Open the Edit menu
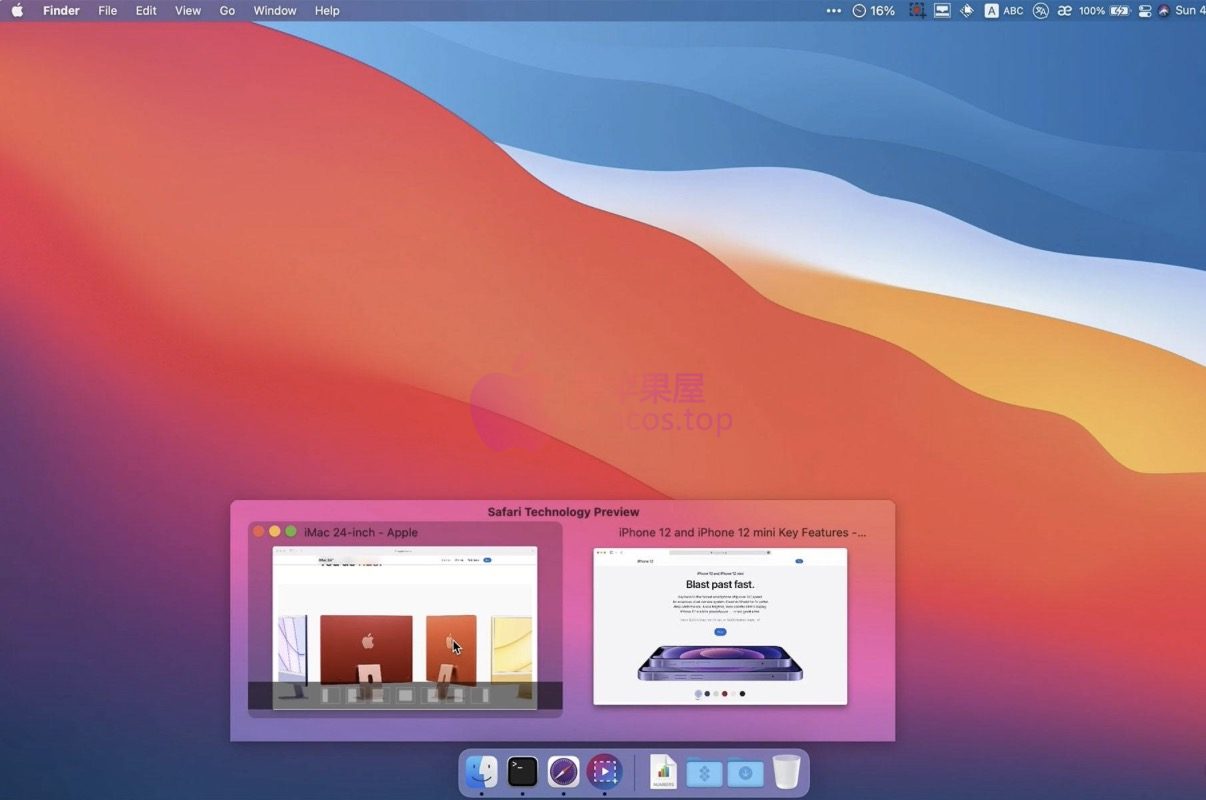1206x800 pixels. click(146, 10)
